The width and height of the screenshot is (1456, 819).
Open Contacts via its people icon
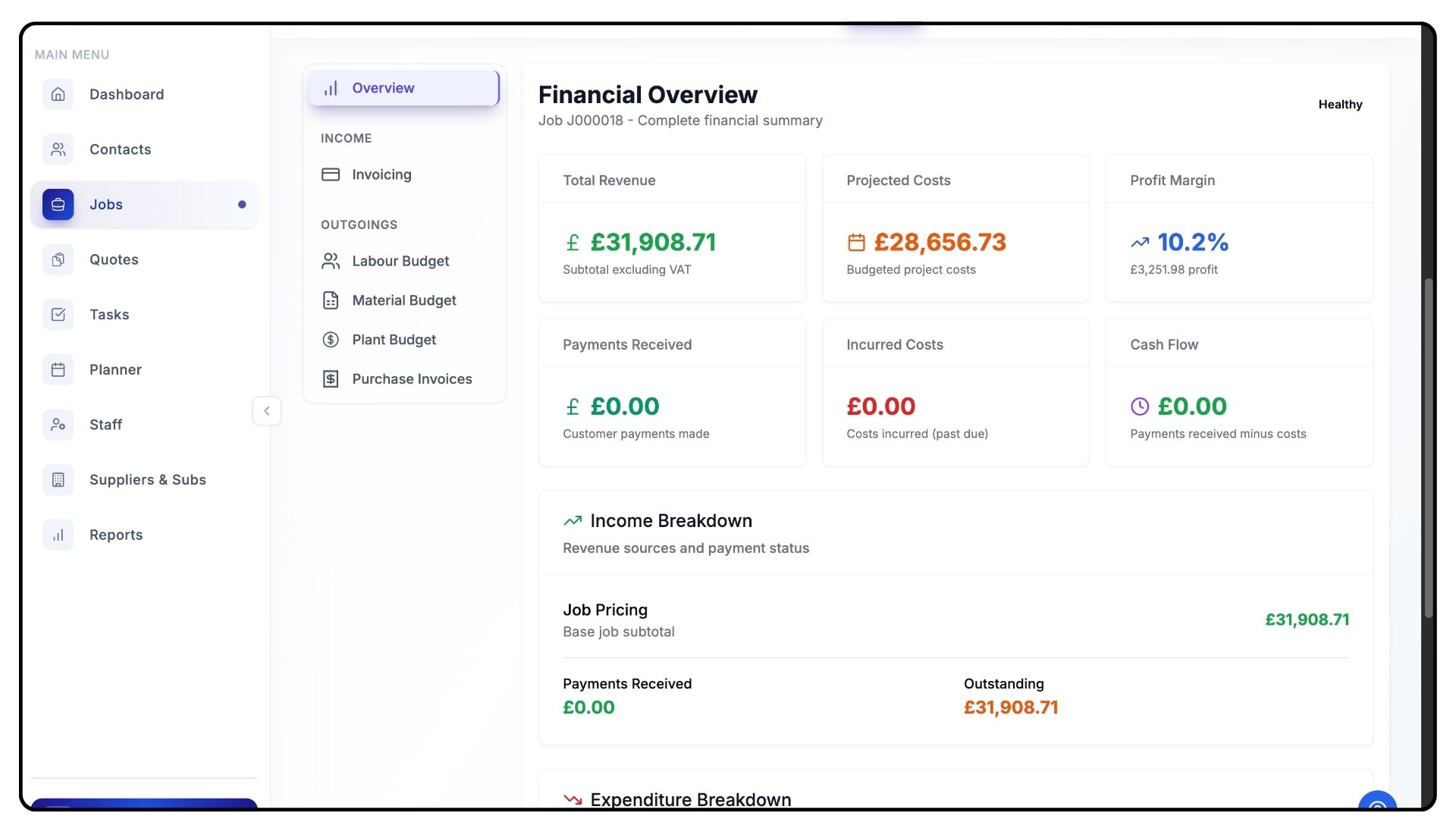(x=58, y=149)
